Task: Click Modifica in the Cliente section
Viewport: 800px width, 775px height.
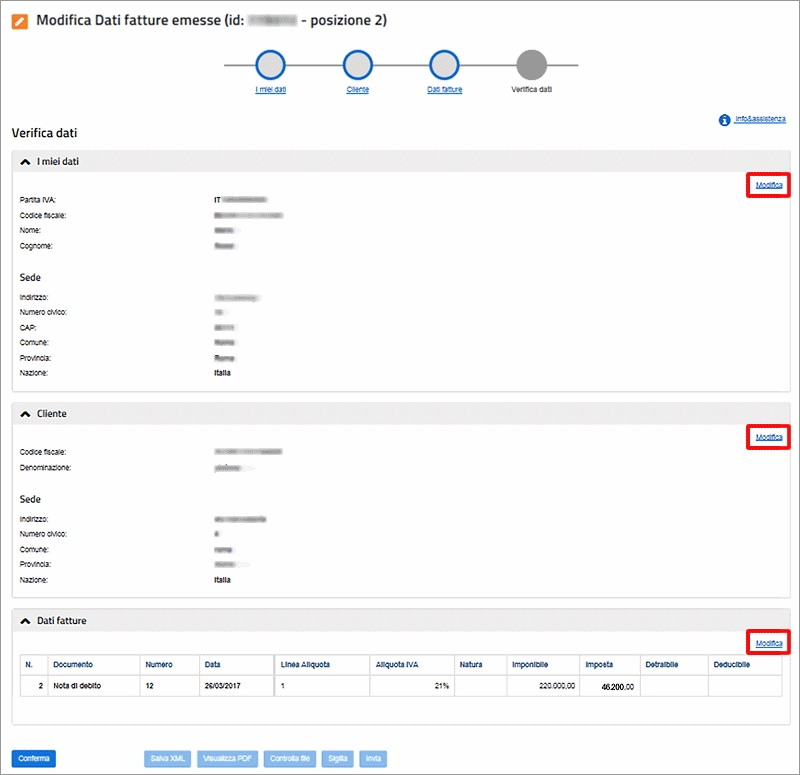Action: pyautogui.click(x=768, y=437)
